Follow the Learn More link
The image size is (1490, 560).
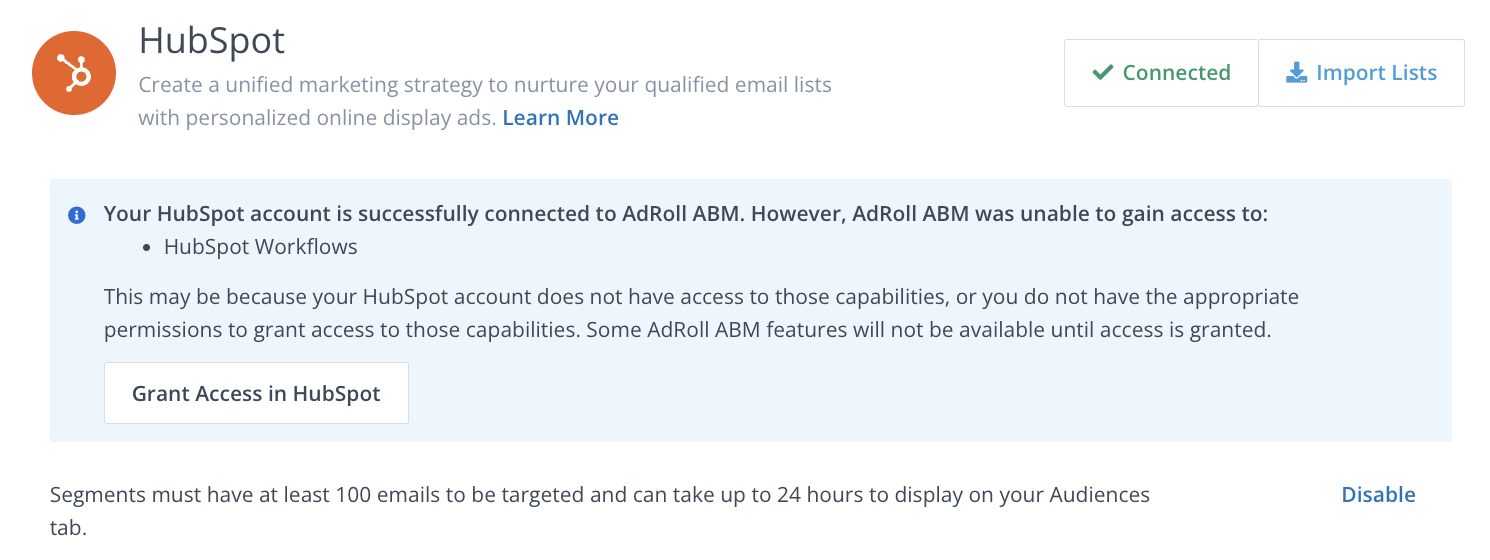click(560, 118)
